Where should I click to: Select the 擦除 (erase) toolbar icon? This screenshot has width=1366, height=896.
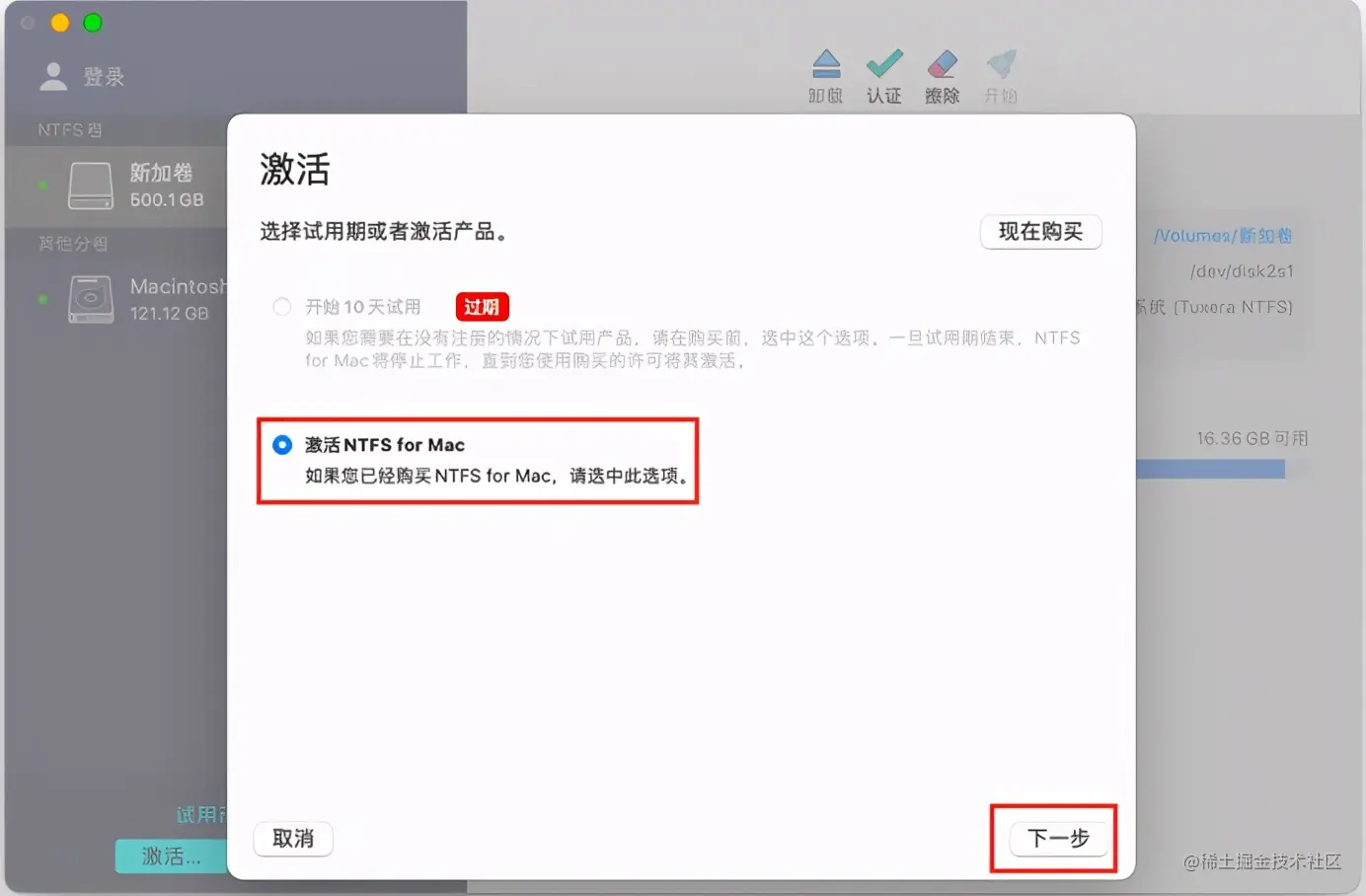pos(942,74)
